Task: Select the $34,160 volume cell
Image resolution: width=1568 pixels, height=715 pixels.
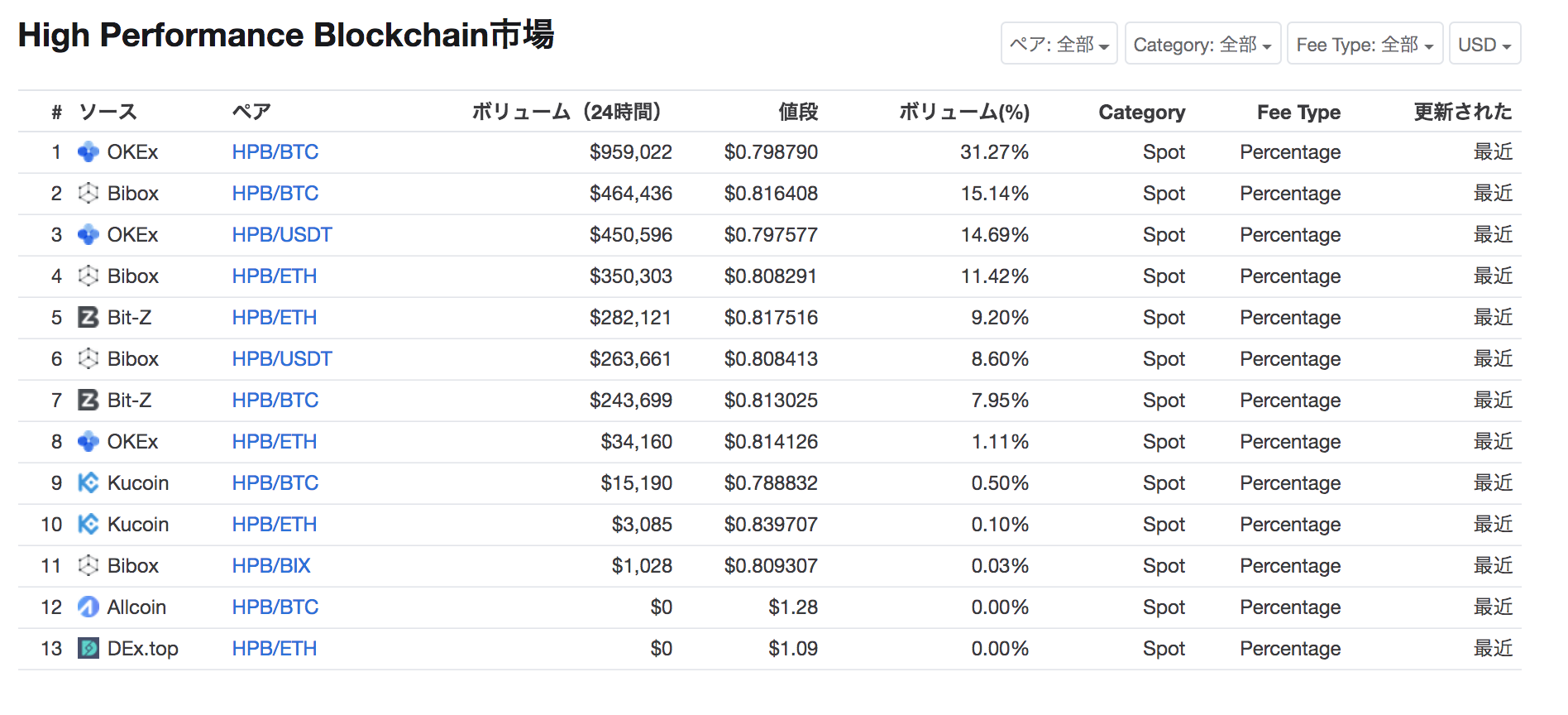Action: [637, 442]
